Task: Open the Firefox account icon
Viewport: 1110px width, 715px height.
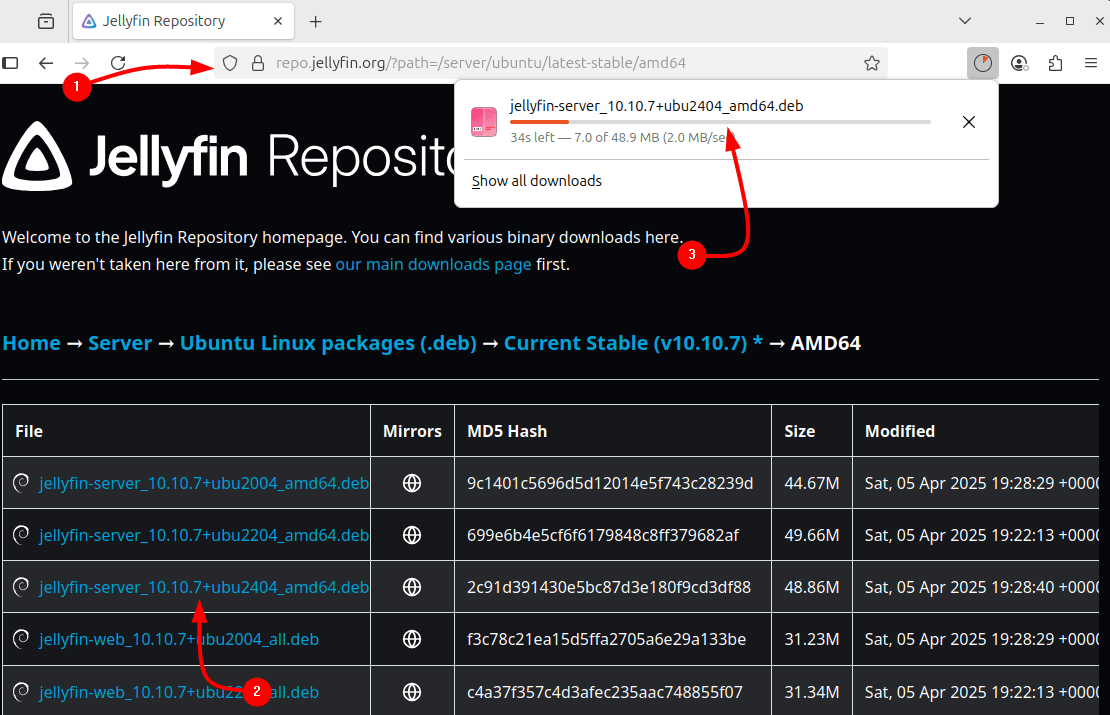Action: 1019,63
